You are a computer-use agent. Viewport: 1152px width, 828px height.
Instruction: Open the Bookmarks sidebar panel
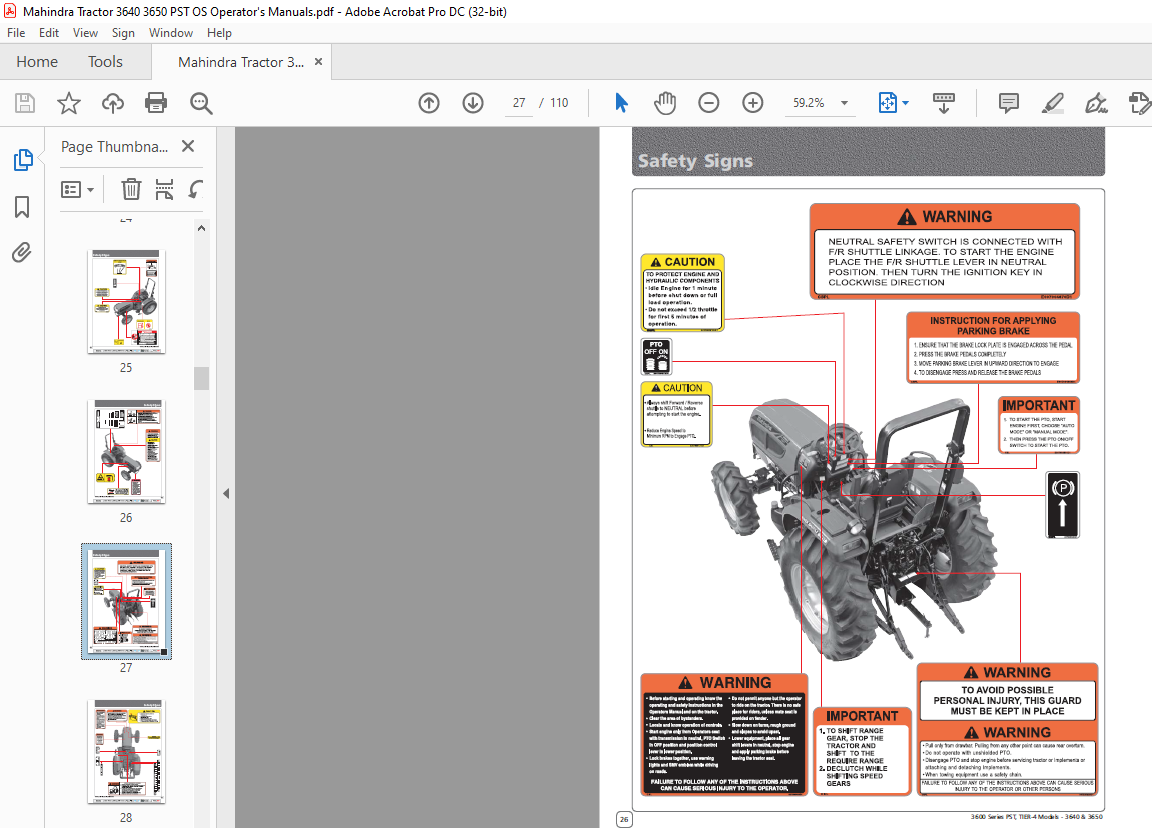coord(22,206)
